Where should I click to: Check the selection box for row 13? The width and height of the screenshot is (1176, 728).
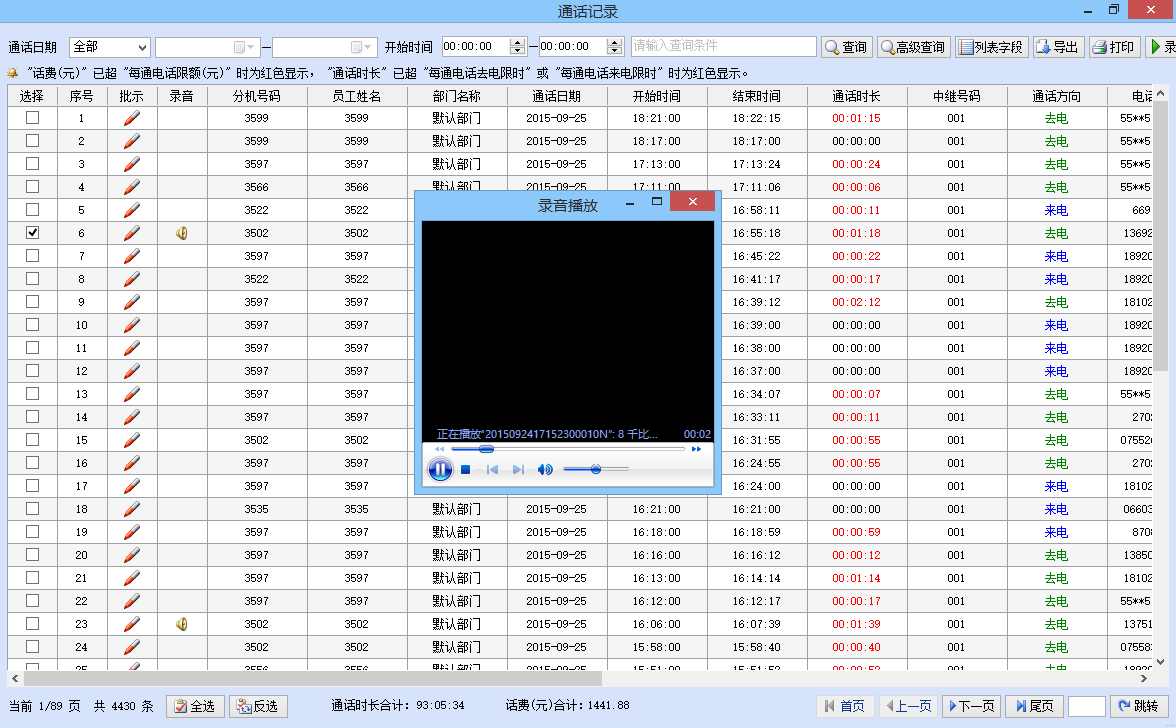pos(33,393)
